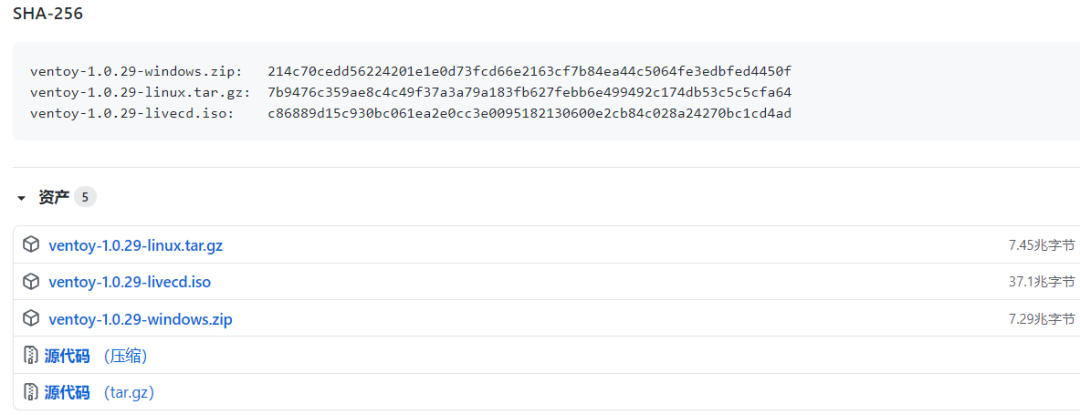Click the package icon beside ventoy-1.0.29-linux.tar.gz
The height and width of the screenshot is (415, 1080).
tap(31, 244)
